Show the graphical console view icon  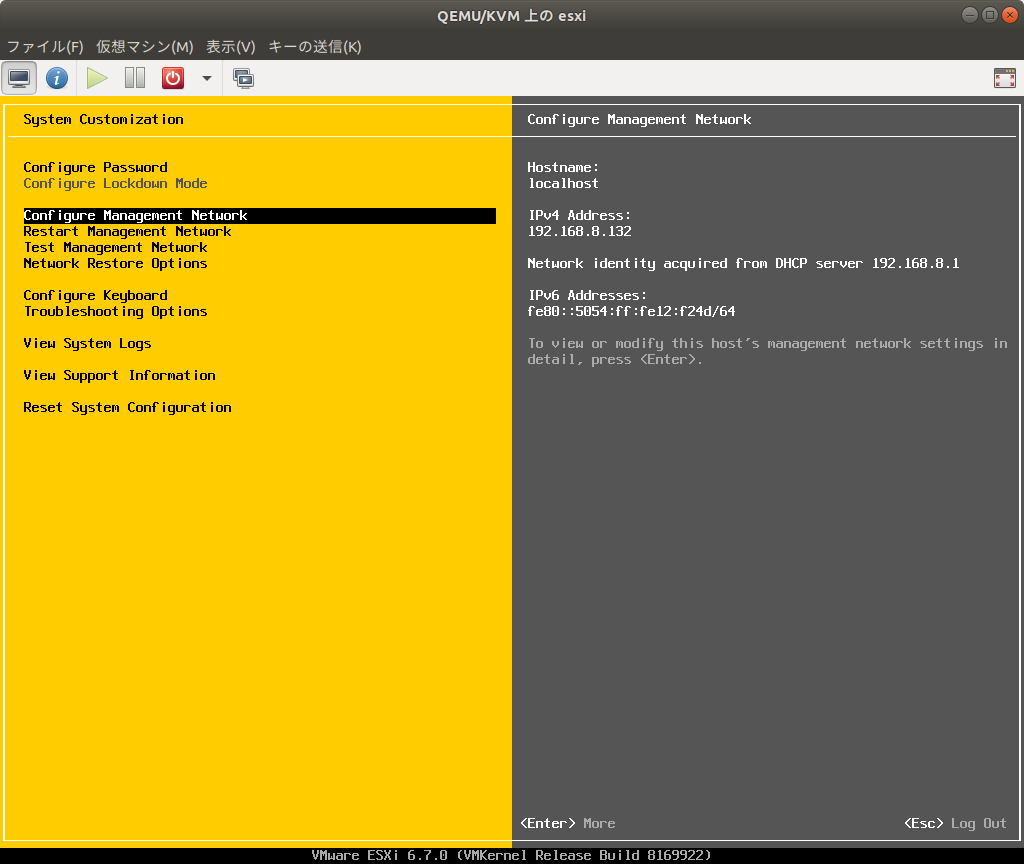pyautogui.click(x=19, y=78)
